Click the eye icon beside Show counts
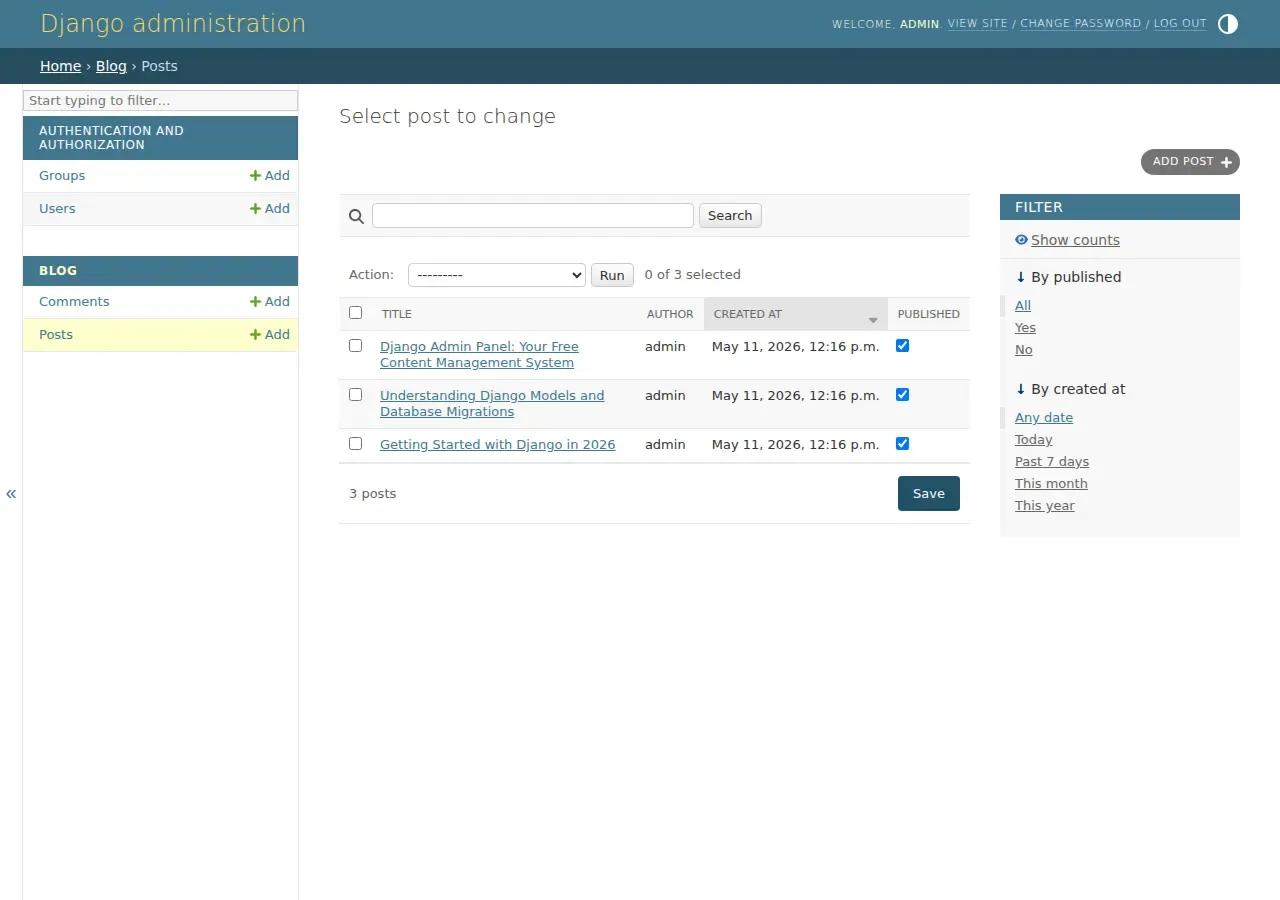This screenshot has width=1280, height=900. 1021,240
